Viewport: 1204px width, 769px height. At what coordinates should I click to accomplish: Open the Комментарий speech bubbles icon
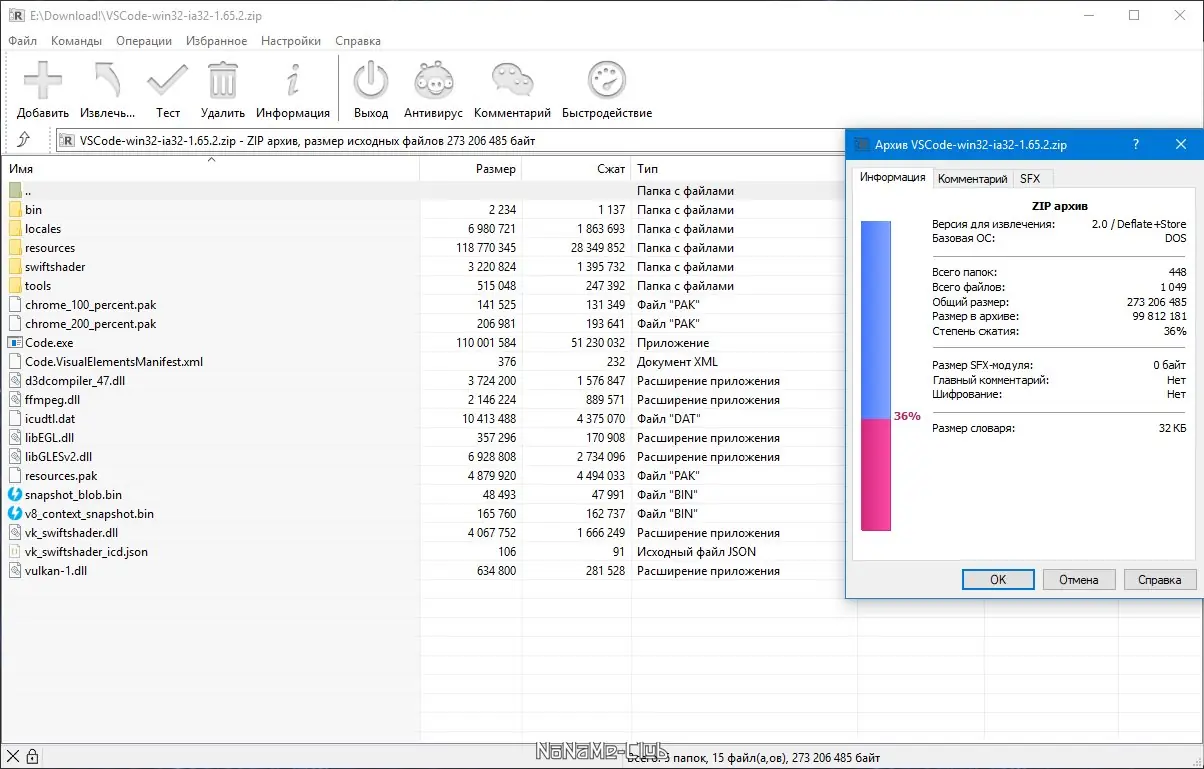pos(512,80)
